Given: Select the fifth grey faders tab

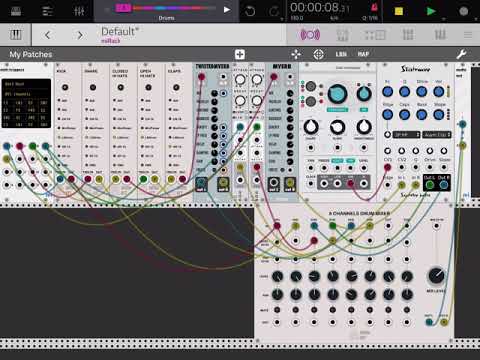Looking at the screenshot, I should (x=440, y=35).
